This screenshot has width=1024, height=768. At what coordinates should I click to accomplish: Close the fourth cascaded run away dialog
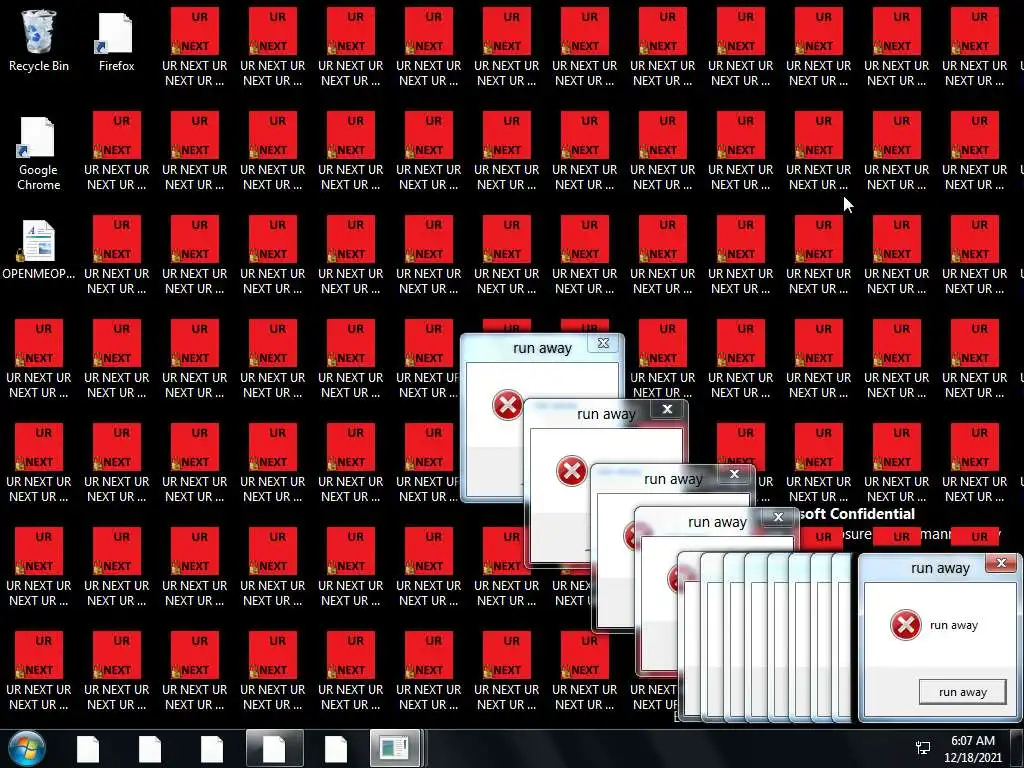click(x=778, y=517)
